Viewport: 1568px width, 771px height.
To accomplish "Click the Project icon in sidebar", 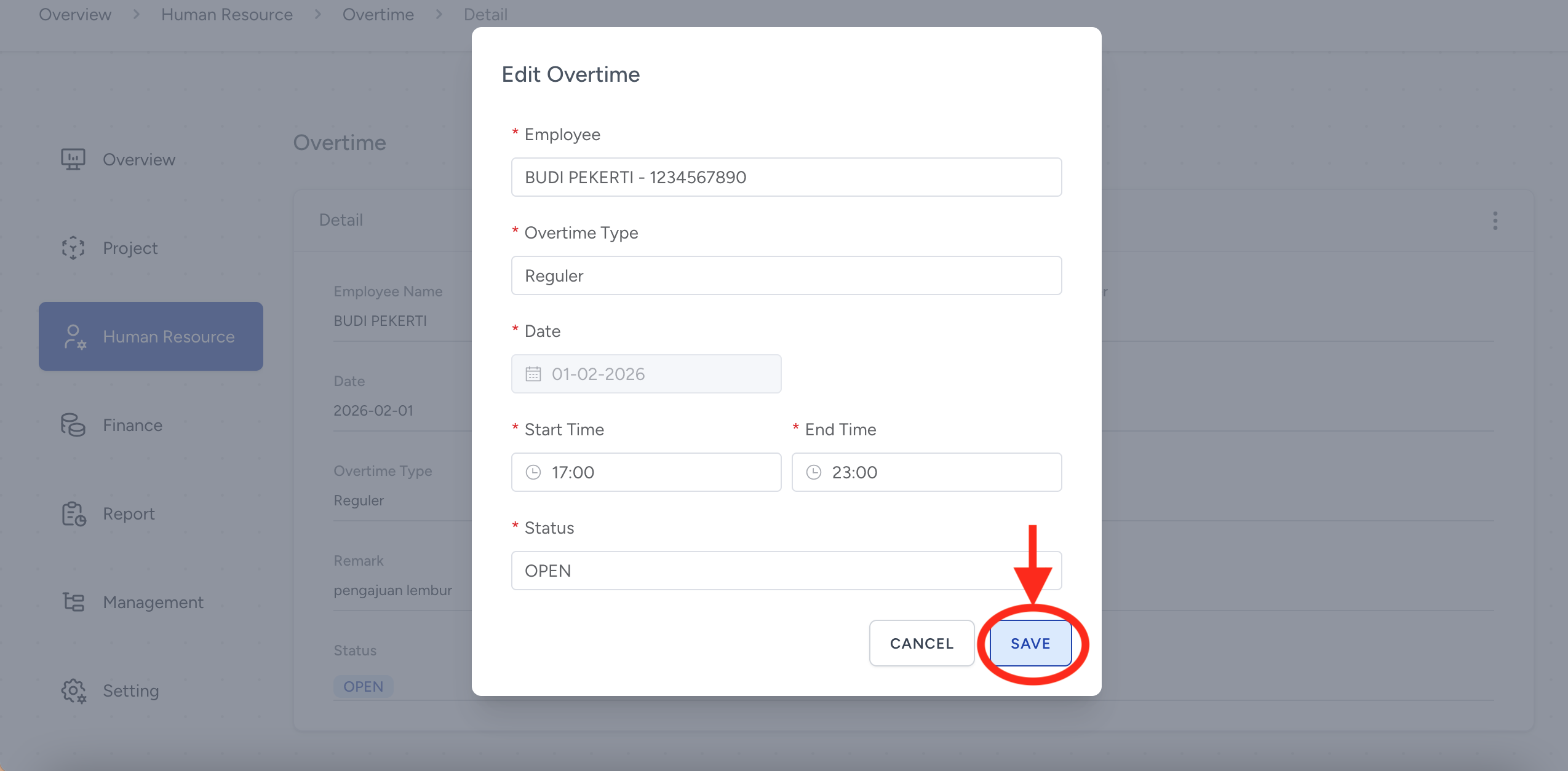I will [73, 248].
